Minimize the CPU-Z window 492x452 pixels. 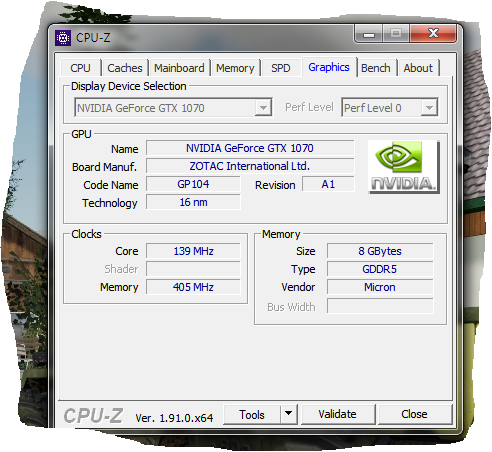point(369,34)
